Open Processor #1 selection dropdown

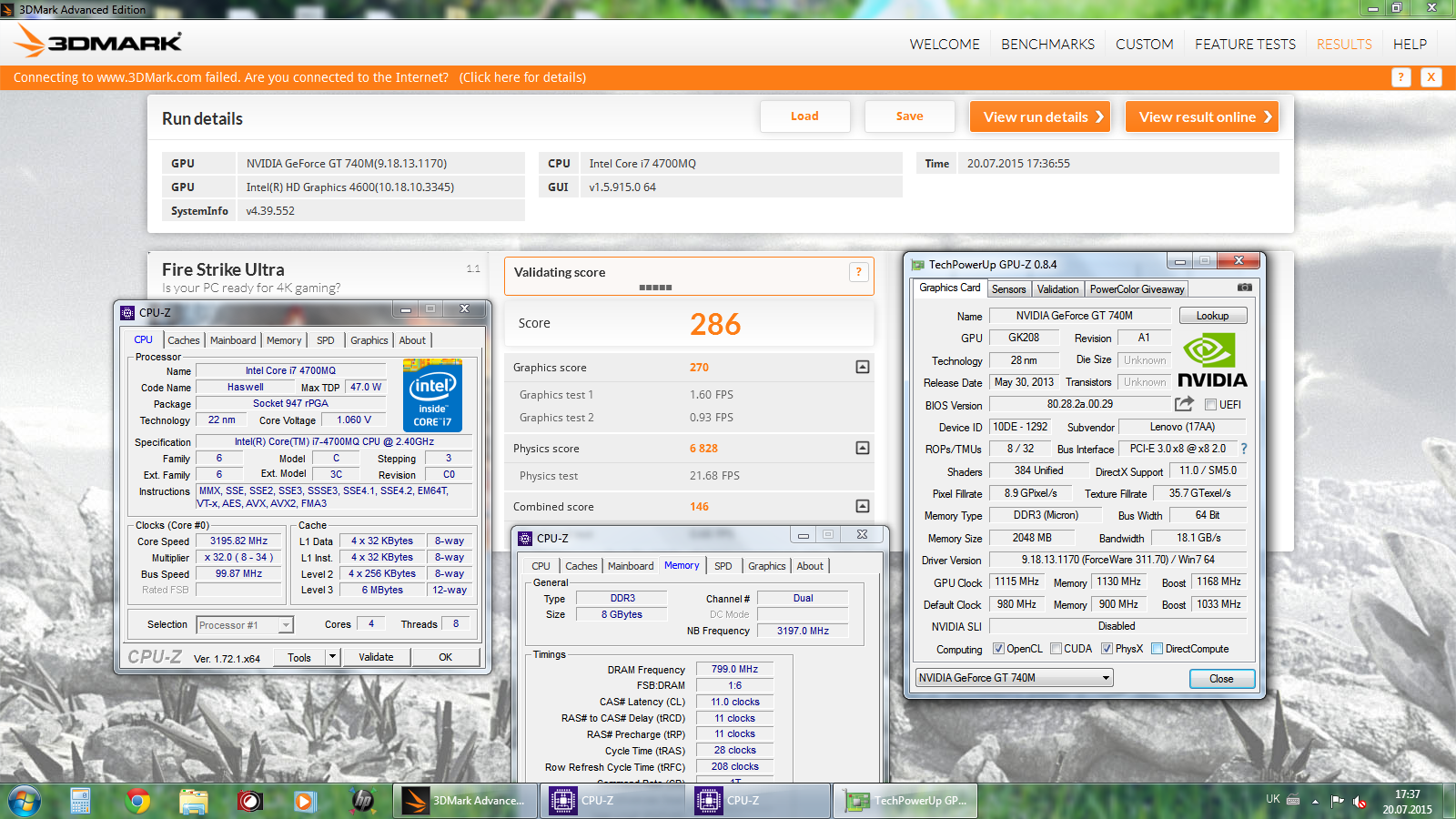pos(245,624)
